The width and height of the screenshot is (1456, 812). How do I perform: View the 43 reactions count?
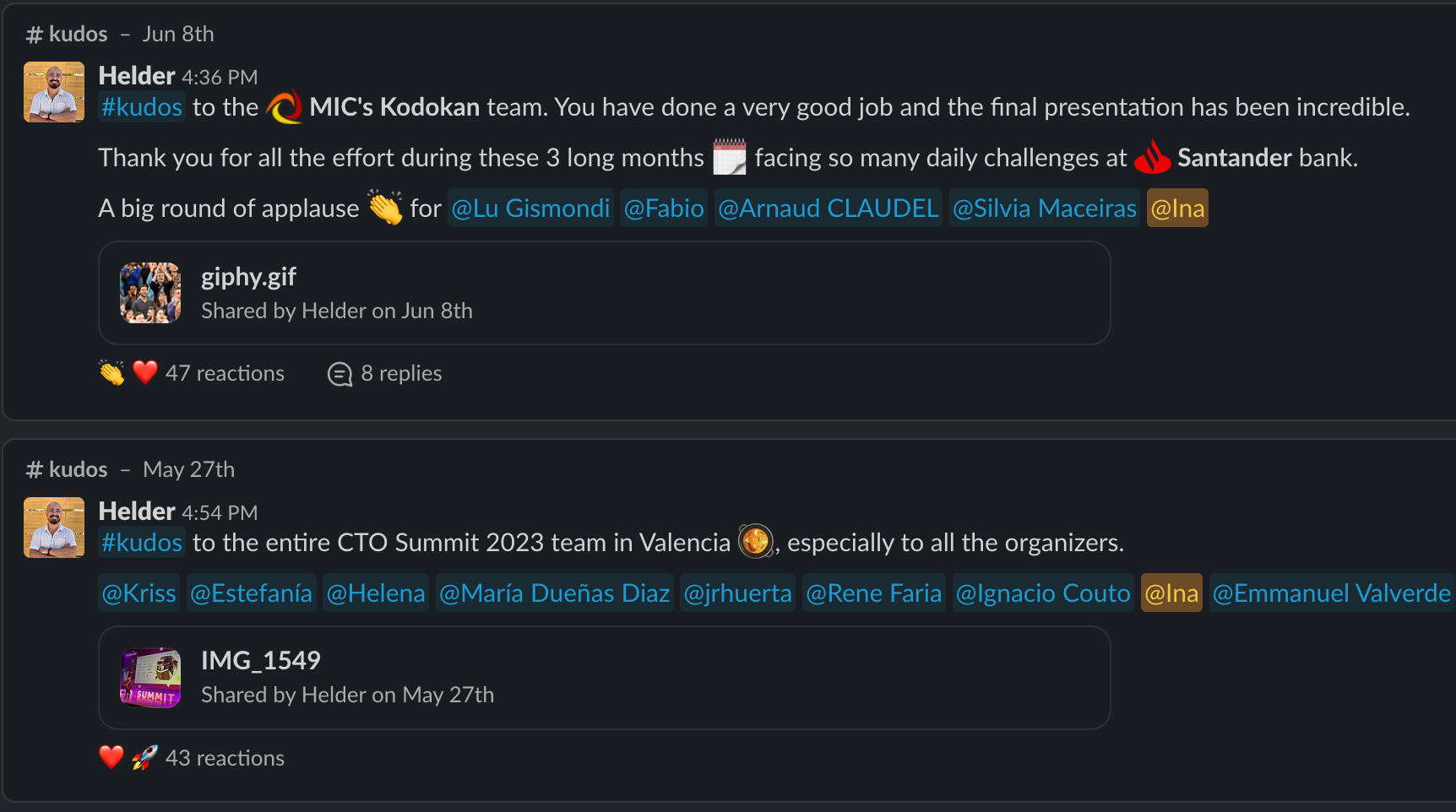tap(225, 758)
